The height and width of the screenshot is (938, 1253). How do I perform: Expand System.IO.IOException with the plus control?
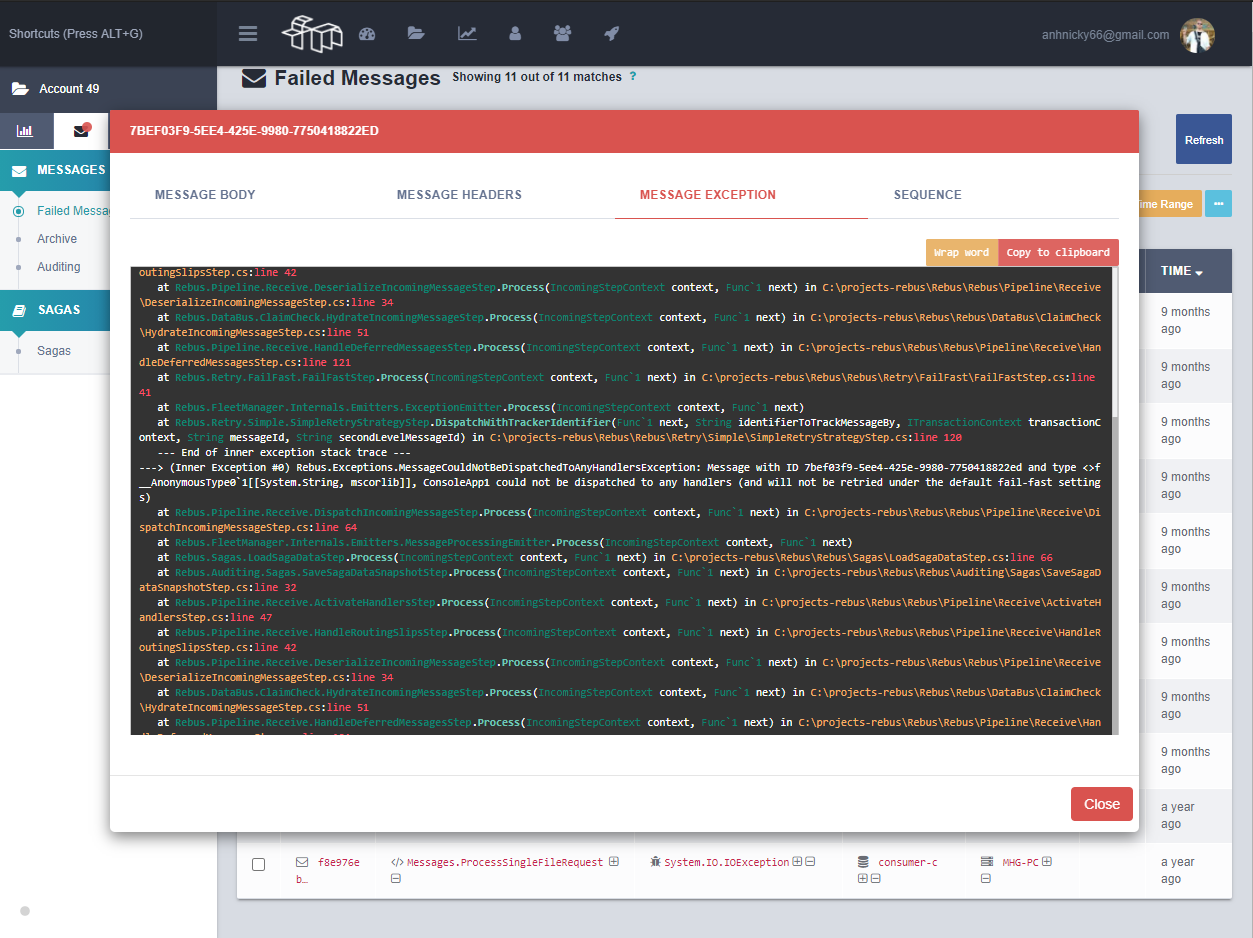point(795,861)
